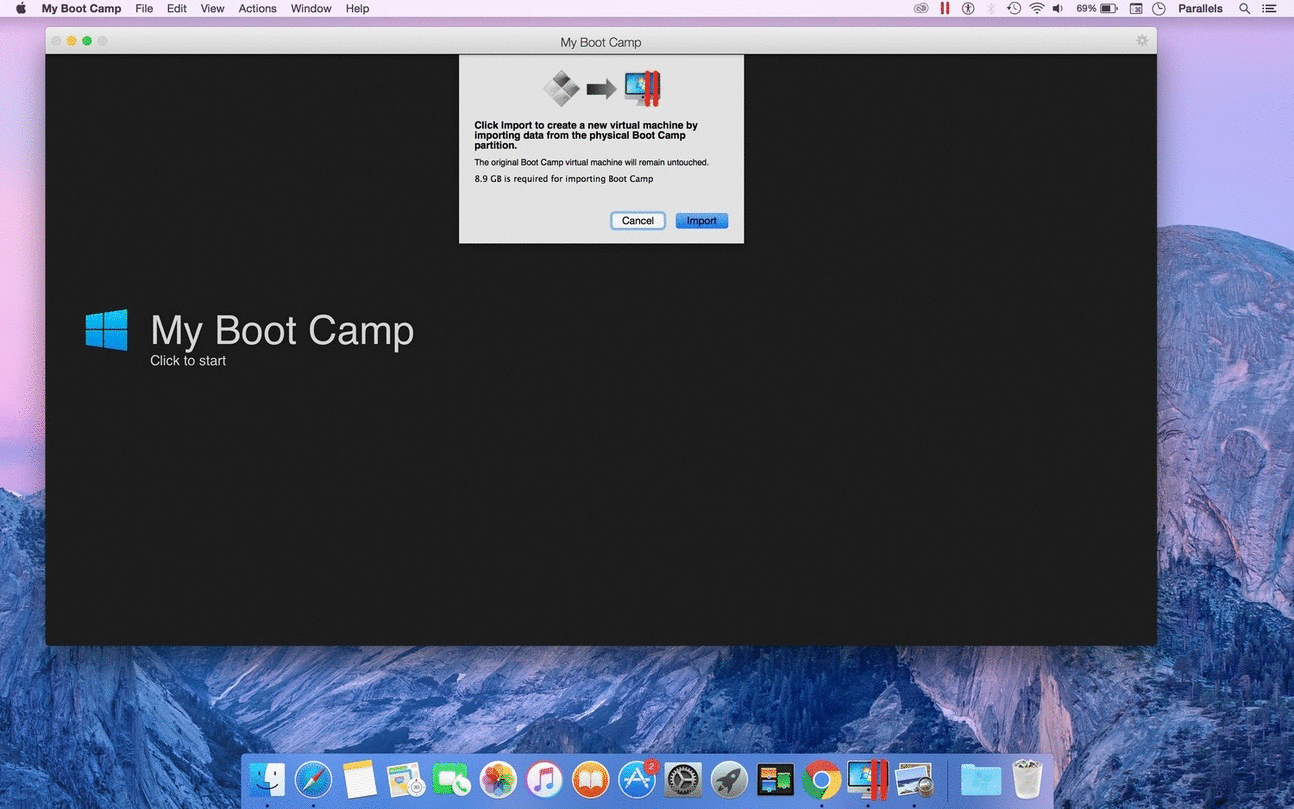Open the Actions menu
This screenshot has width=1294, height=809.
point(257,8)
